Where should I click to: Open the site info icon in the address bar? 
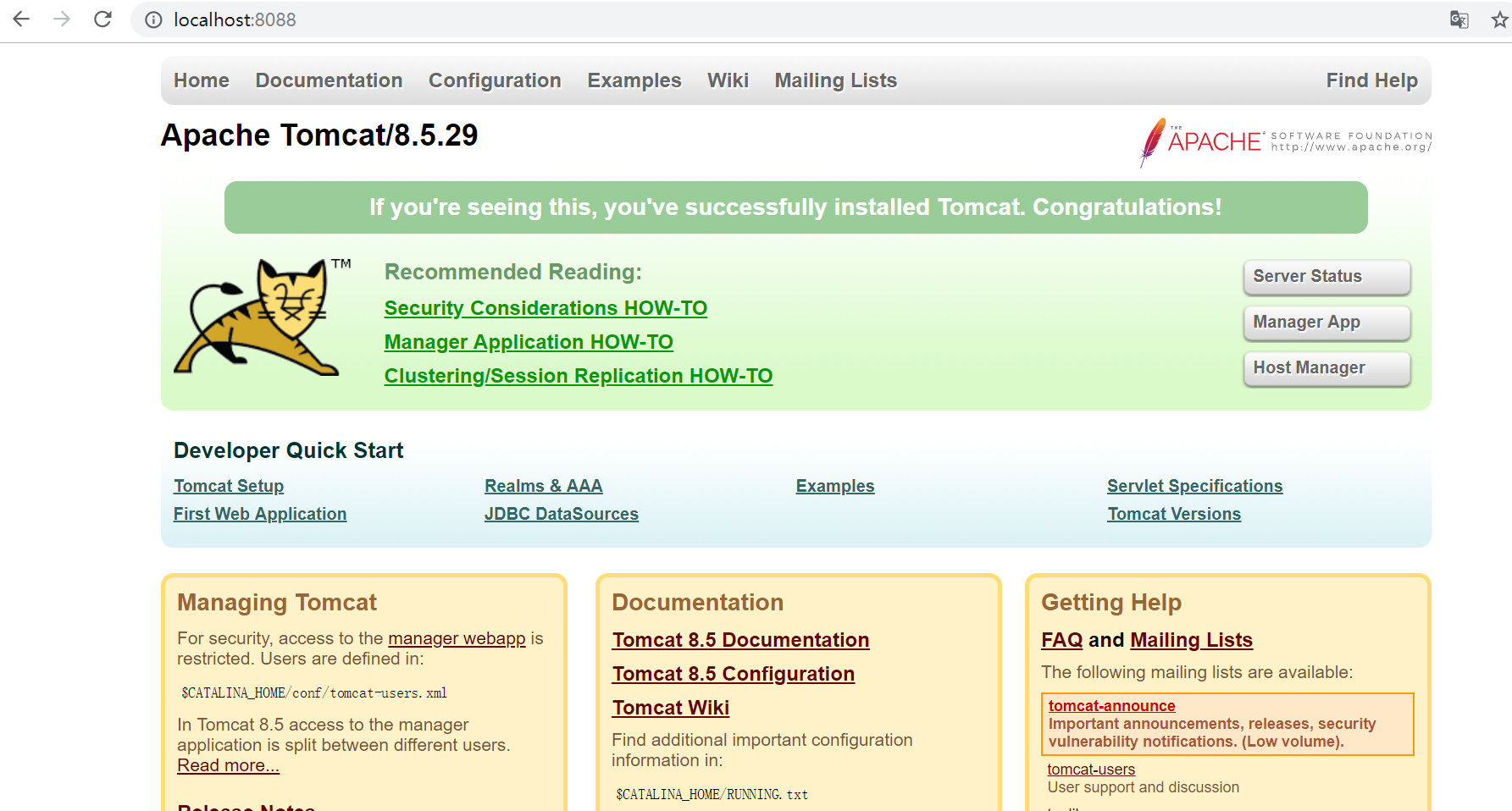pos(153,20)
